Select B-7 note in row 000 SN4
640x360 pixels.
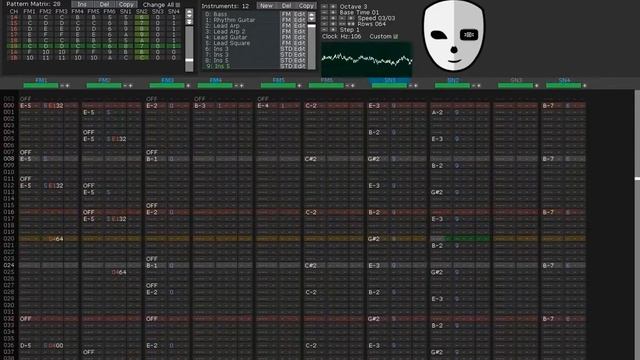click(548, 106)
